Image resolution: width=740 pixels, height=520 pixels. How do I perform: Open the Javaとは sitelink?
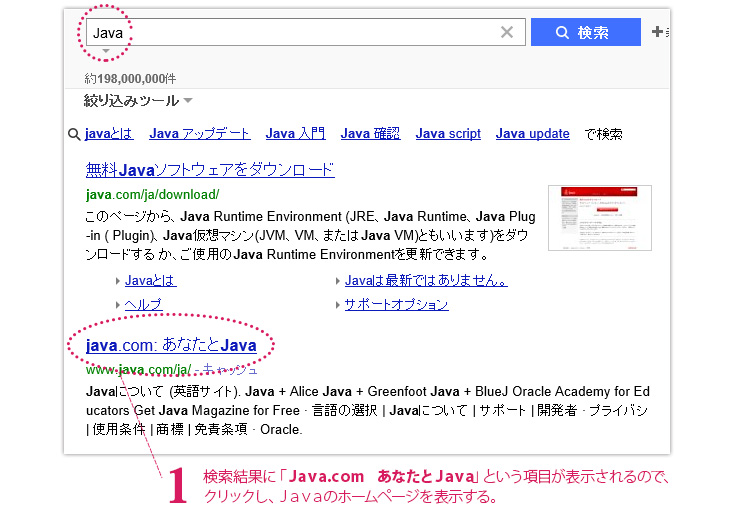click(x=151, y=280)
